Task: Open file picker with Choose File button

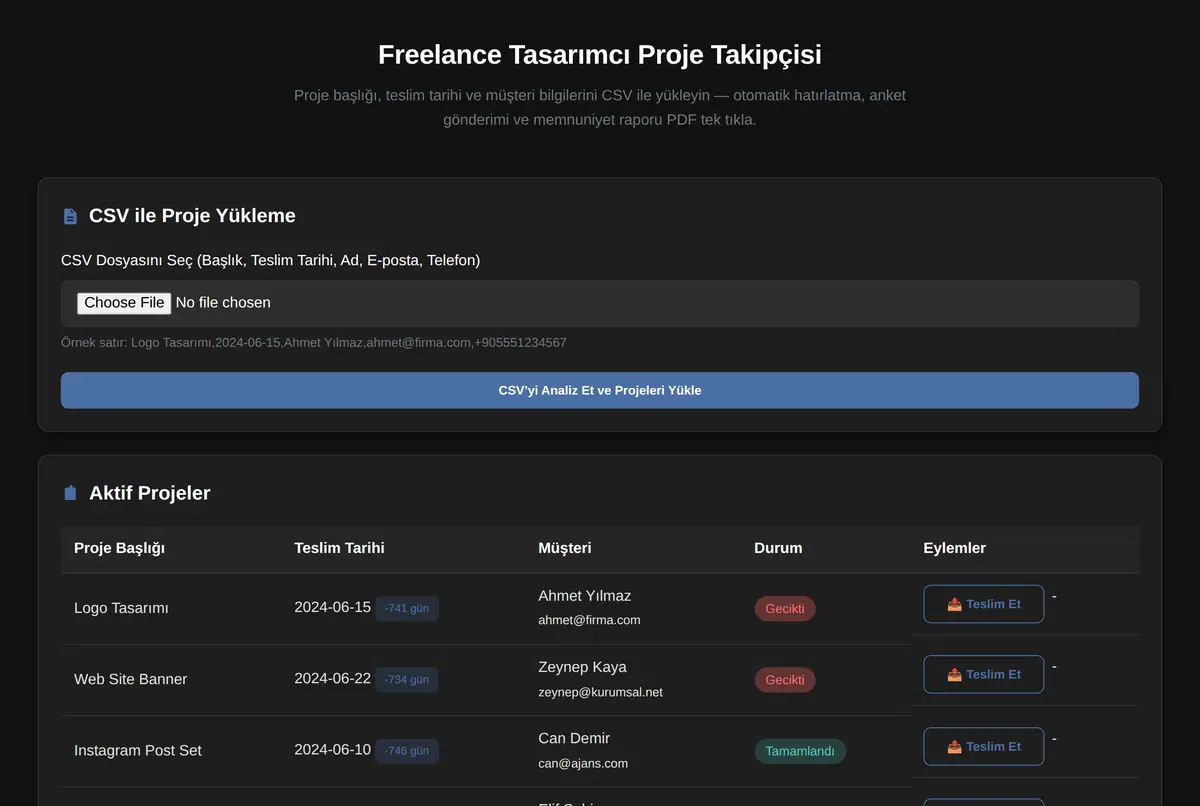Action: pos(124,303)
